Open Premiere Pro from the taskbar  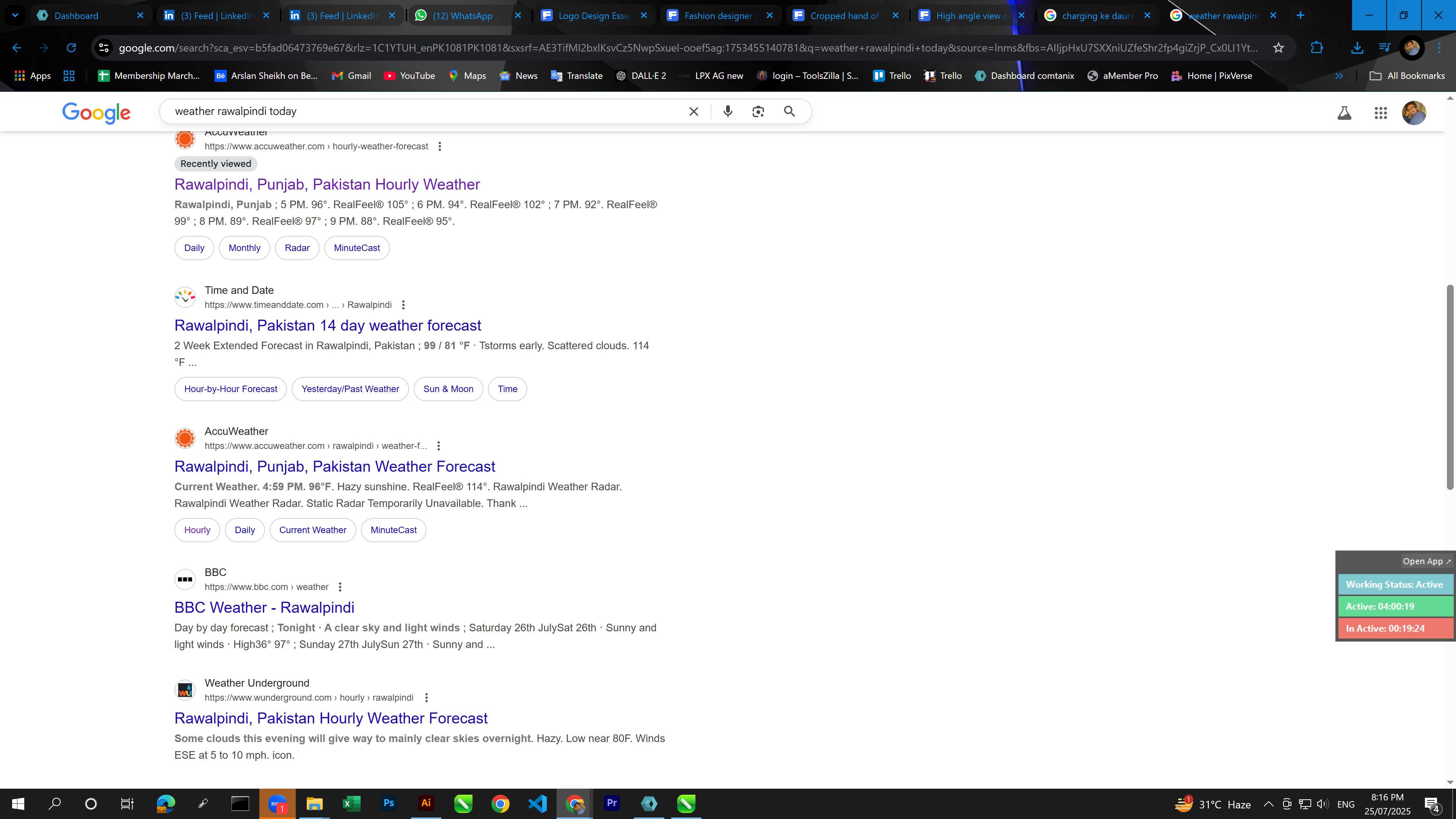(612, 803)
